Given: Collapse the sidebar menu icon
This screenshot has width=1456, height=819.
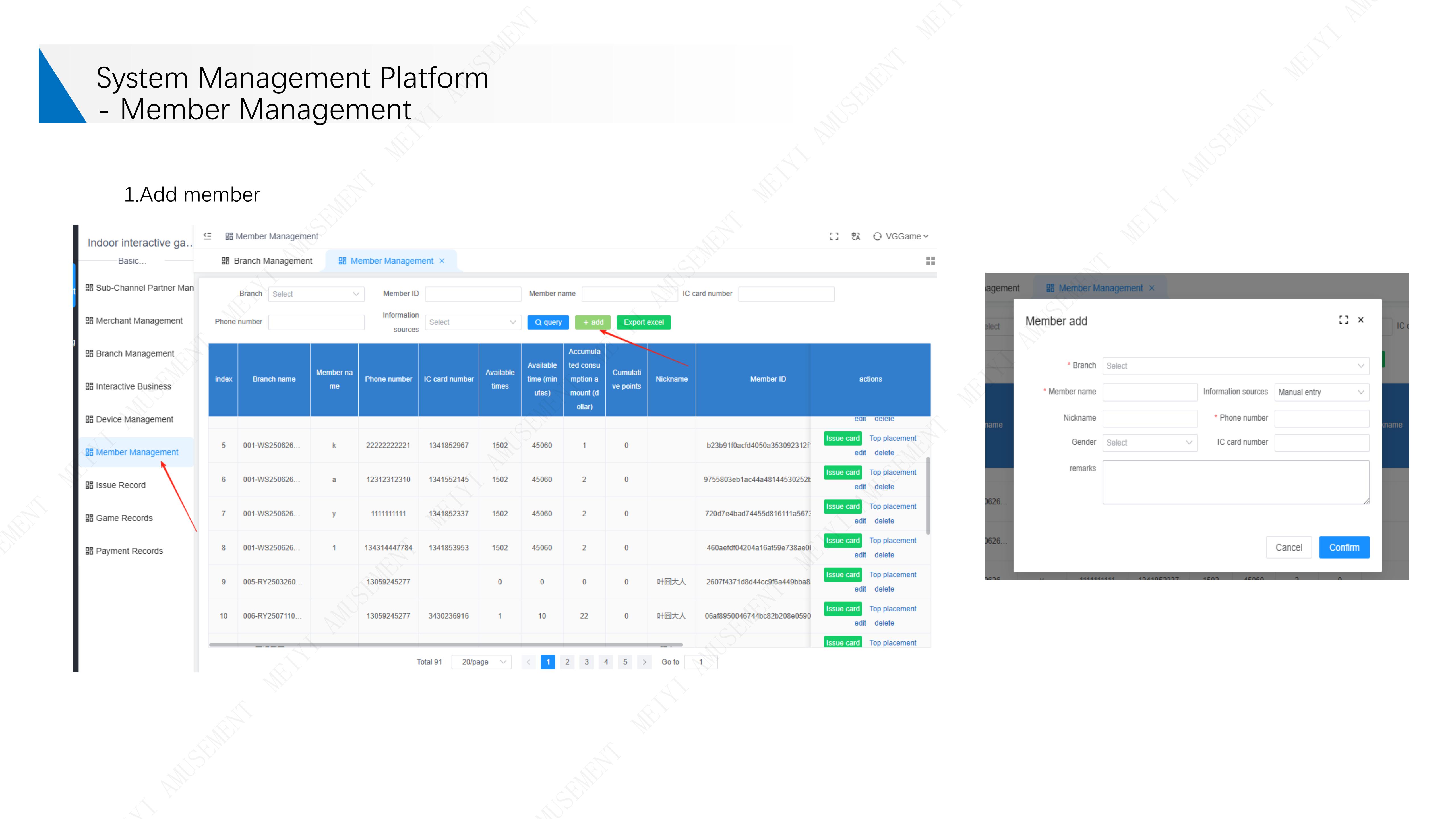Looking at the screenshot, I should pos(207,236).
